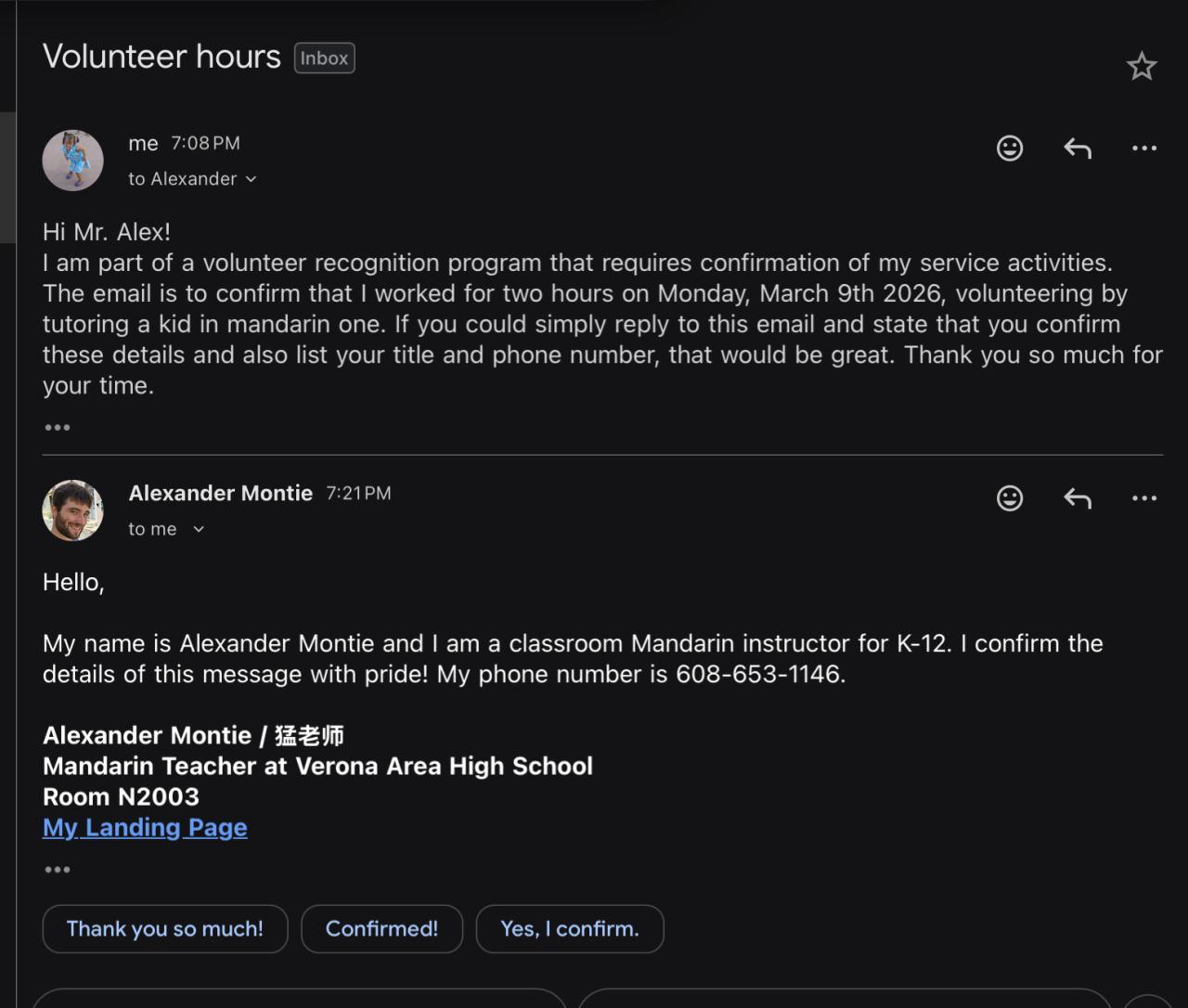Screen dimensions: 1188x1008
Task: Click my profile picture avatar
Action: click(72, 160)
